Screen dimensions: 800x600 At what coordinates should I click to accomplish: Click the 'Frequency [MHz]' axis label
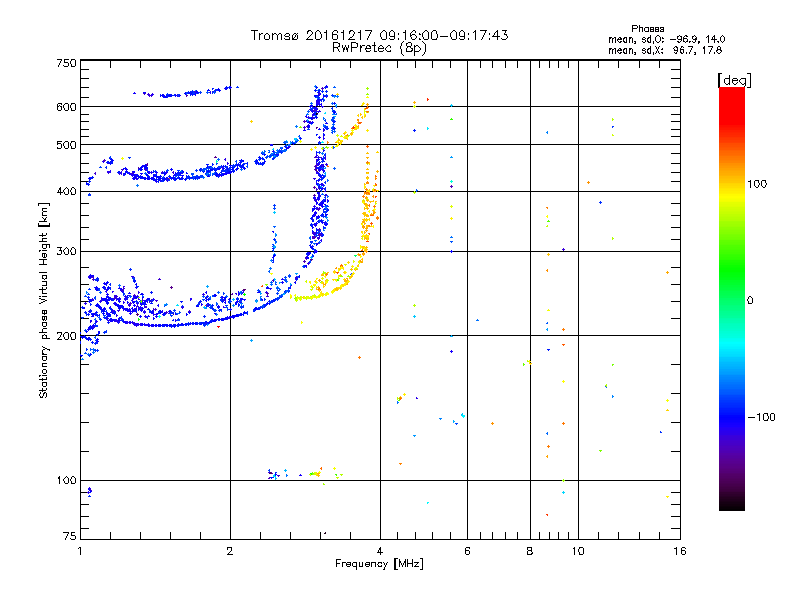pos(379,564)
